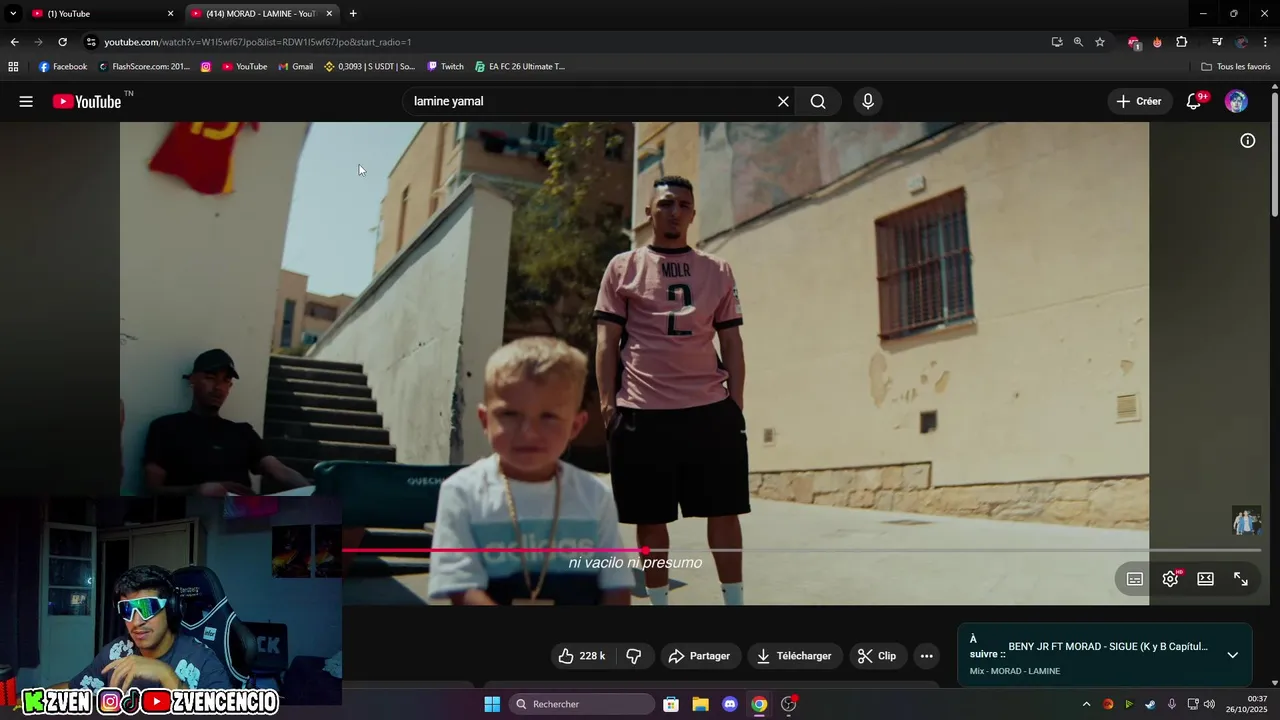Image resolution: width=1280 pixels, height=720 pixels.
Task: Open the Windows Start menu
Action: tap(492, 704)
